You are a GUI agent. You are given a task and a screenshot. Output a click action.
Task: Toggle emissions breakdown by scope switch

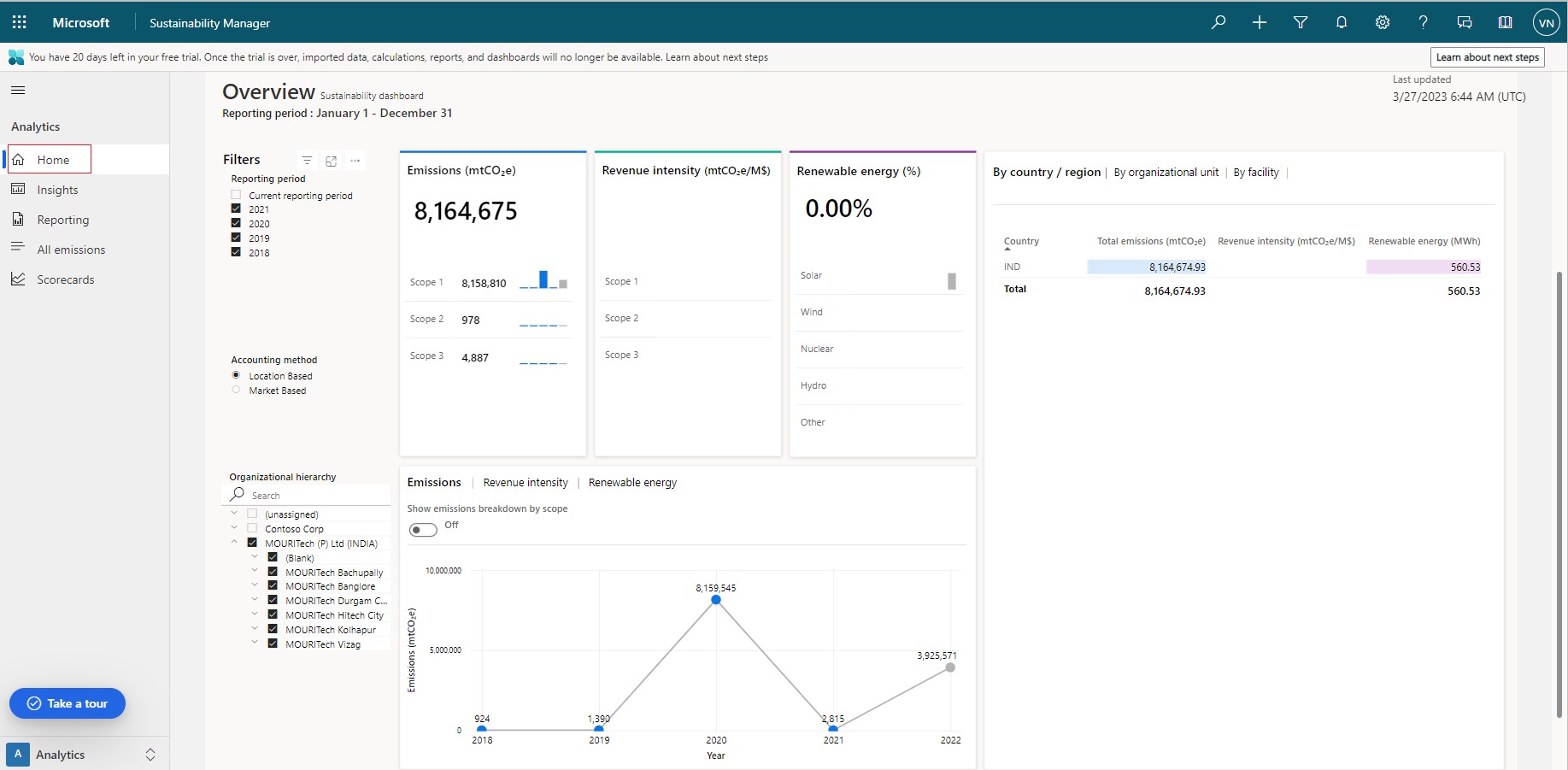pyautogui.click(x=423, y=530)
